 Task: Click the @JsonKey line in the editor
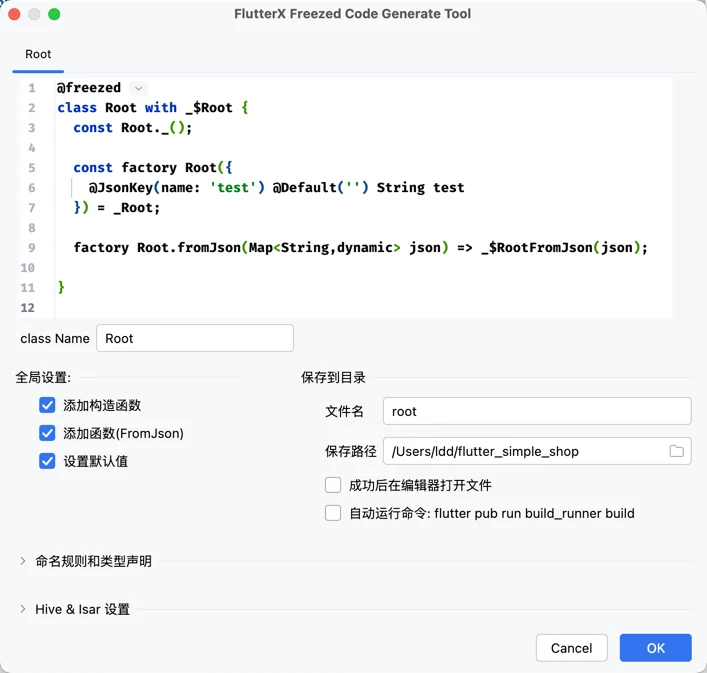tap(276, 187)
